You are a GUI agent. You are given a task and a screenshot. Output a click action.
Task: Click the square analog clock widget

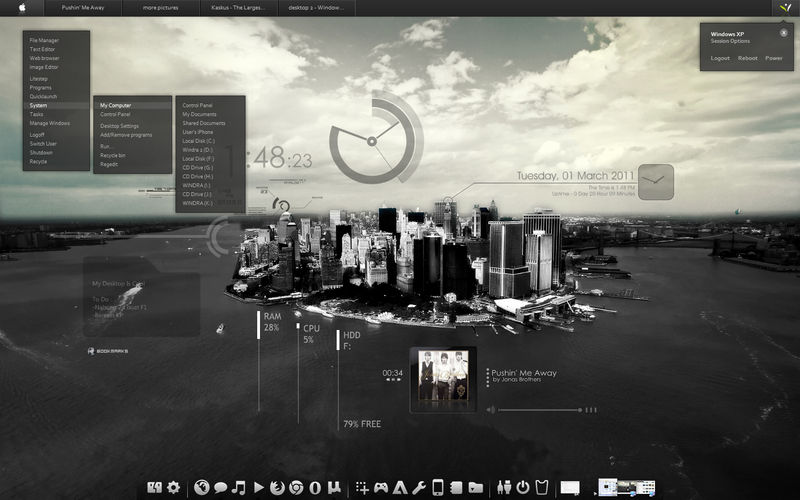pyautogui.click(x=656, y=182)
